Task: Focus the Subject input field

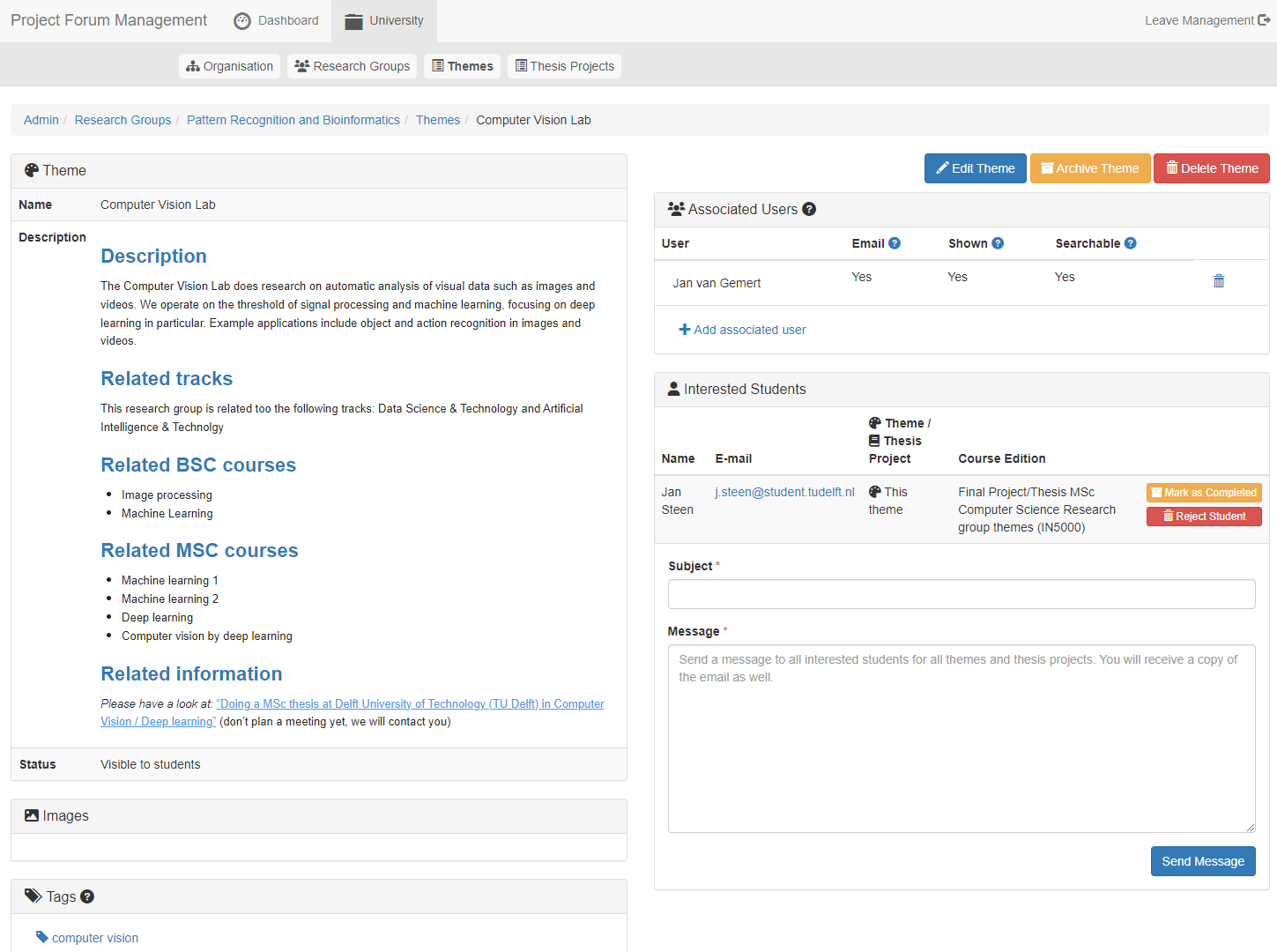Action: click(961, 594)
